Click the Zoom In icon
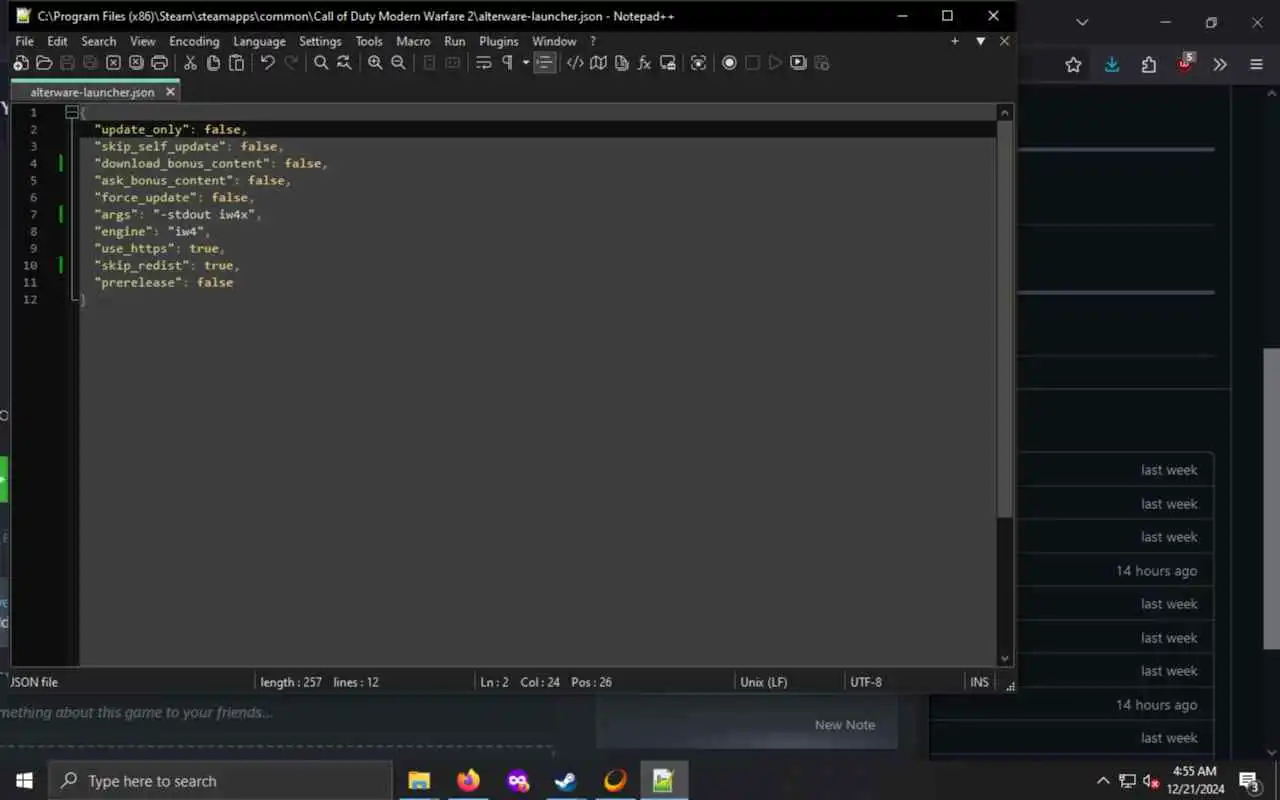The height and width of the screenshot is (800, 1280). [375, 63]
